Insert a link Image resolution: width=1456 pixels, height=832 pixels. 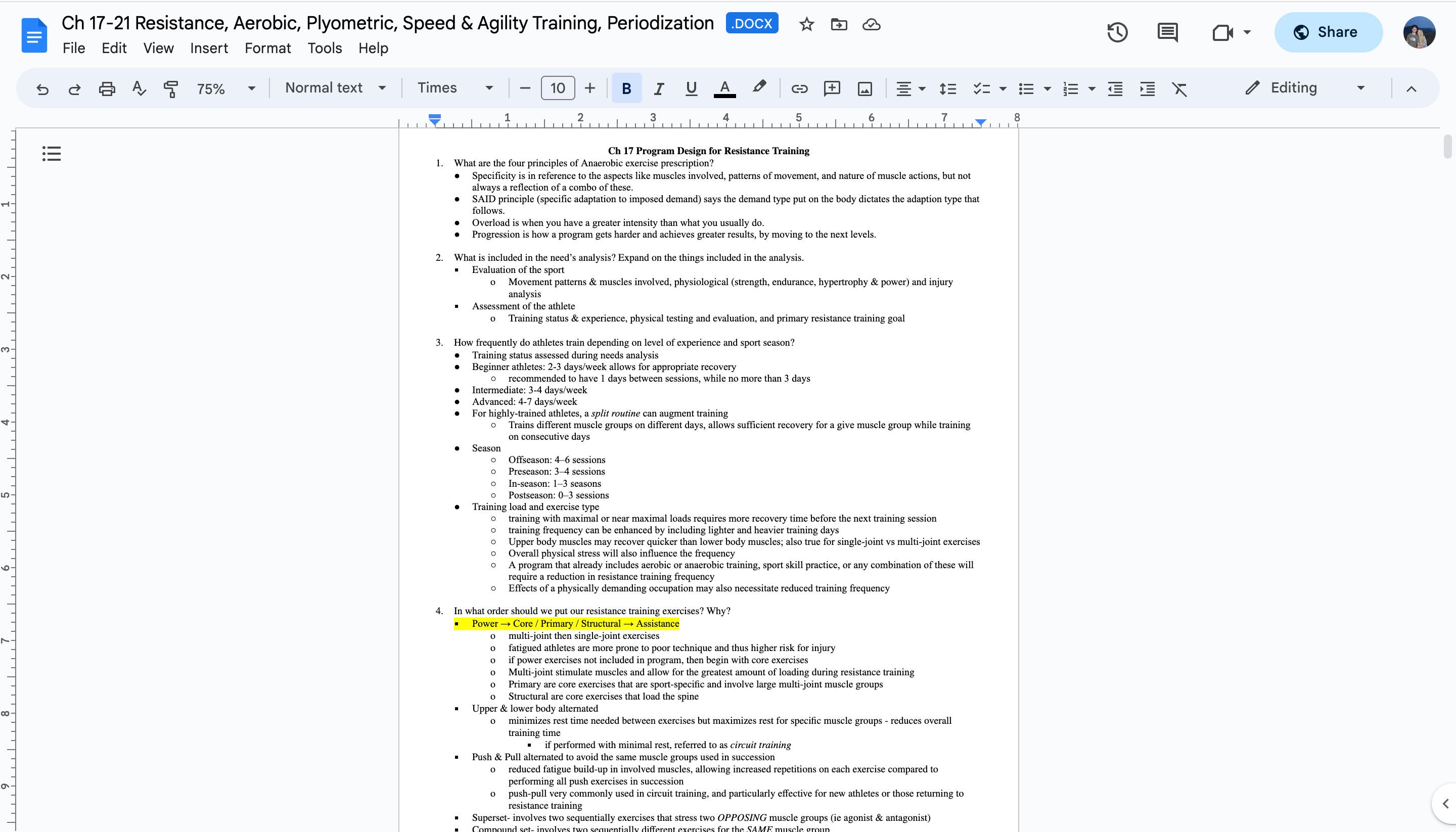pyautogui.click(x=799, y=88)
